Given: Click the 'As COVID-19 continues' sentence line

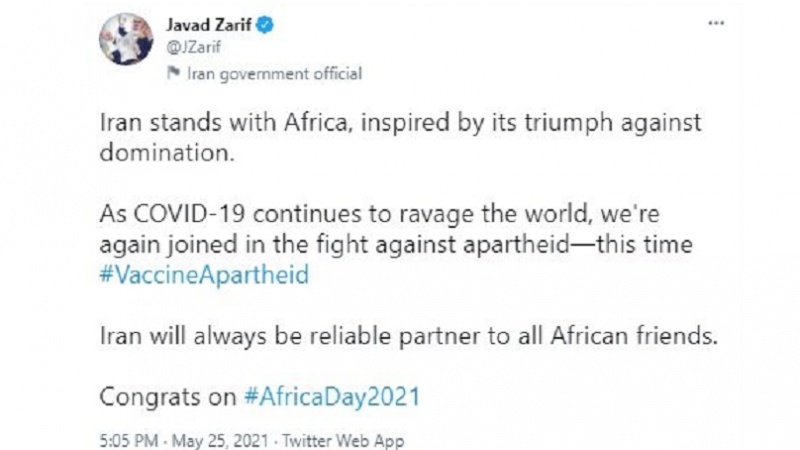Looking at the screenshot, I should (379, 214).
